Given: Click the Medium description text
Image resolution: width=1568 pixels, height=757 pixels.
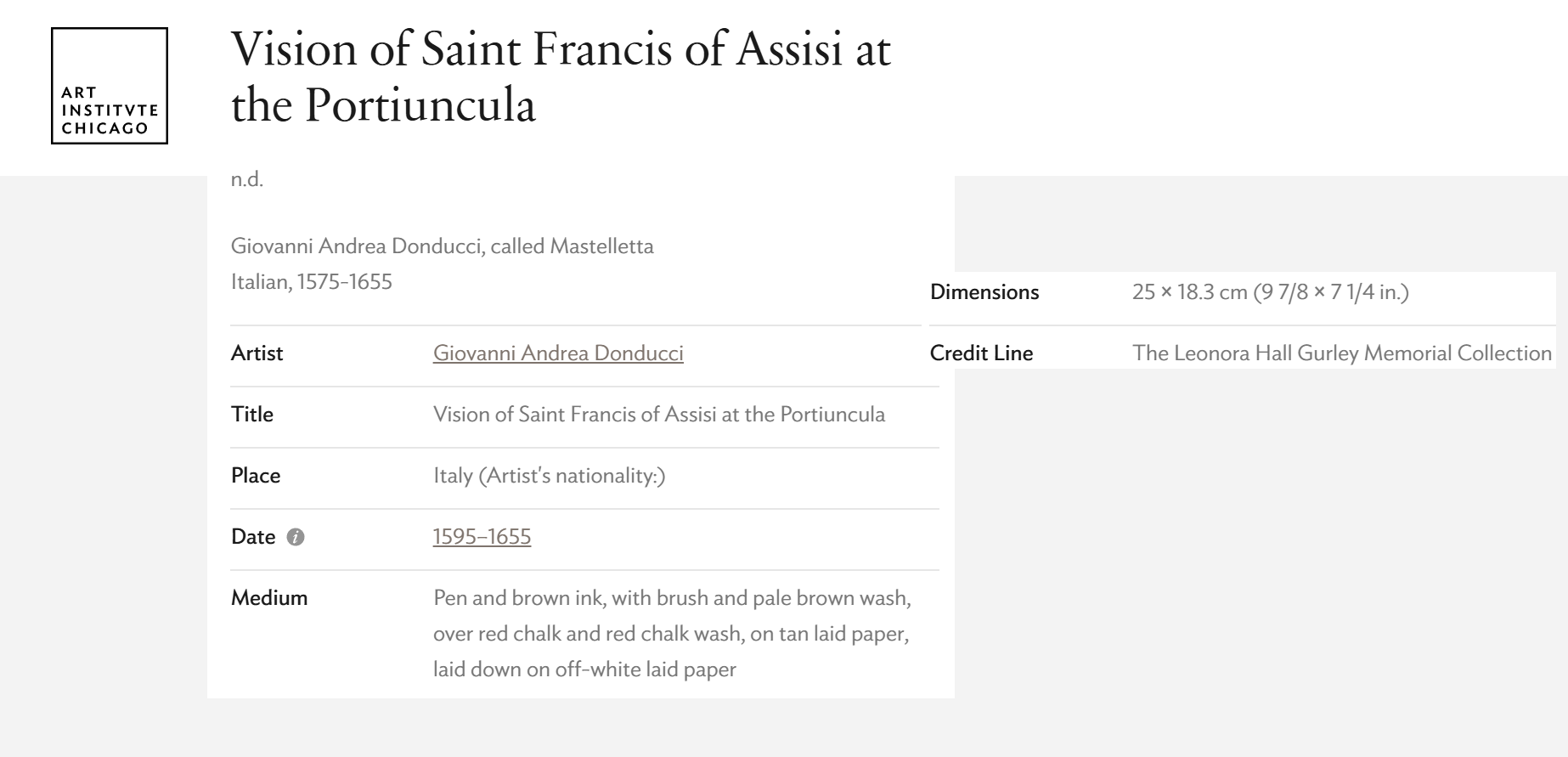Looking at the screenshot, I should [671, 634].
